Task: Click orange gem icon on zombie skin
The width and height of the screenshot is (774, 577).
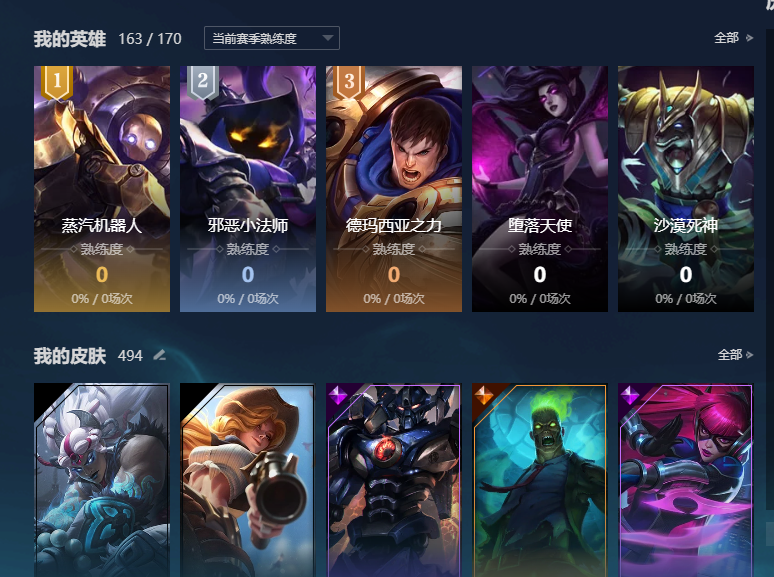Action: [484, 395]
